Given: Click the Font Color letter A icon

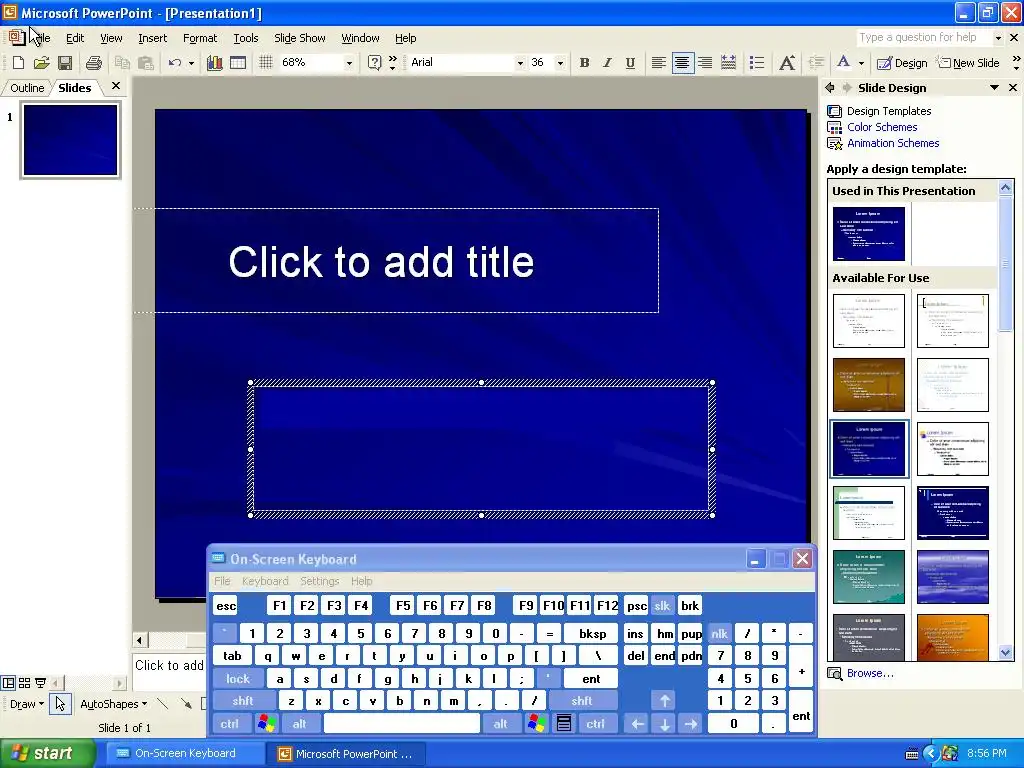Looking at the screenshot, I should [x=843, y=63].
